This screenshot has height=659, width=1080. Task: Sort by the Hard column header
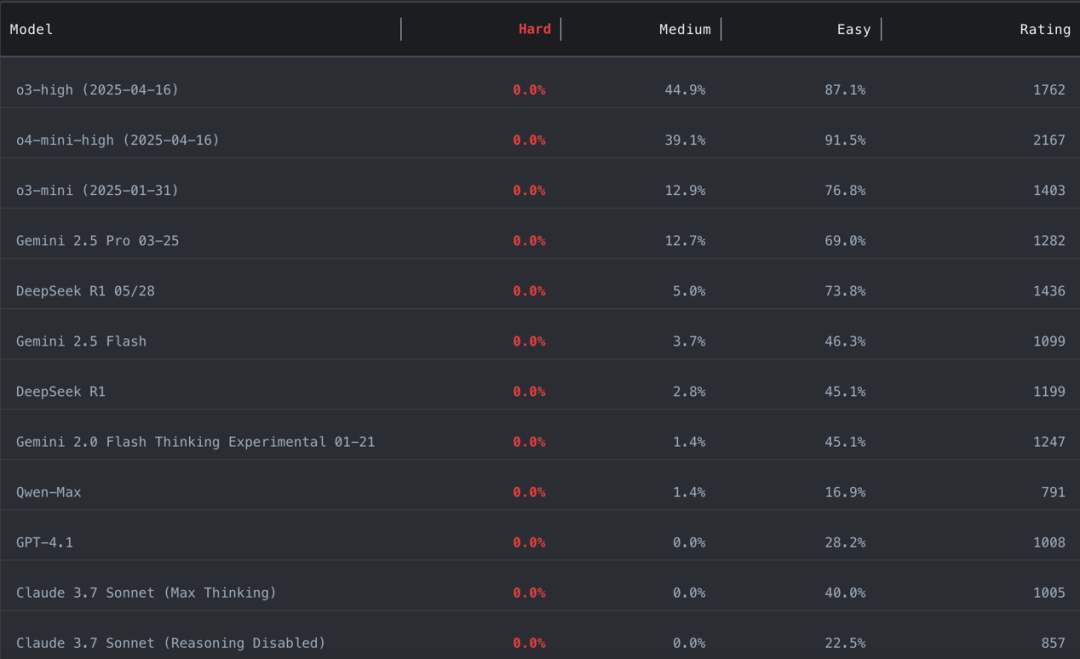[x=534, y=29]
